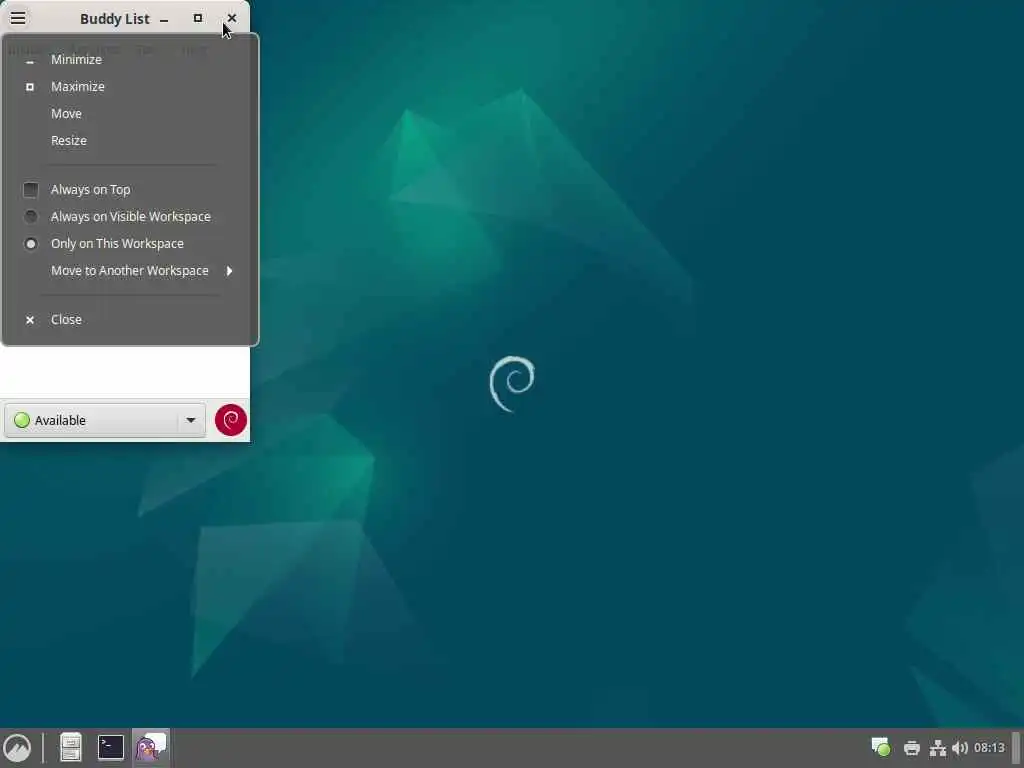
Task: Click the show desktop strip at panel edge
Action: pyautogui.click(x=1016, y=748)
